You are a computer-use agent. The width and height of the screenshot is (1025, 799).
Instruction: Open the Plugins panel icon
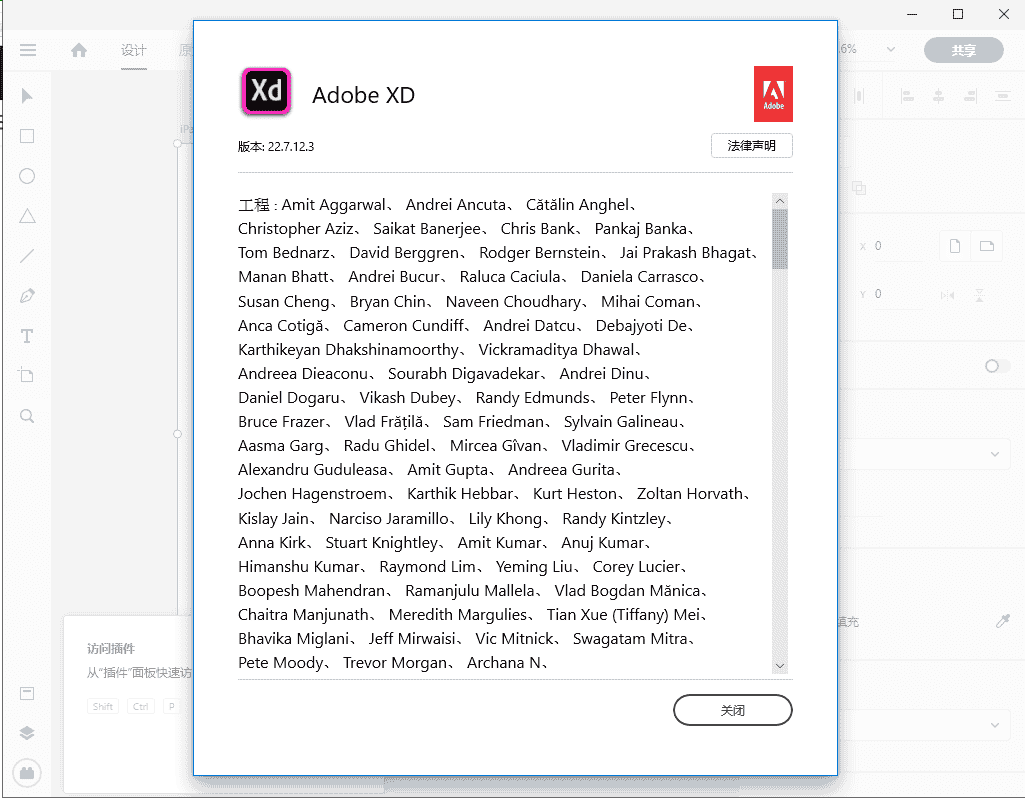tap(28, 773)
